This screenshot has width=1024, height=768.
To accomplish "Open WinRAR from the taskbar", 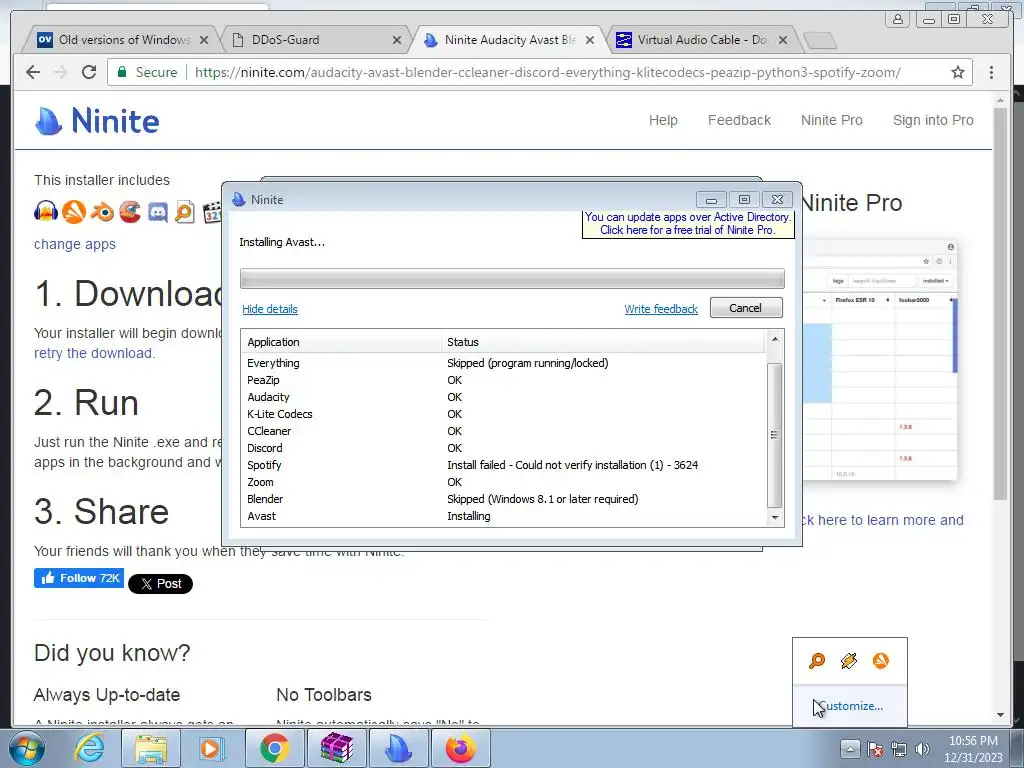I will pos(336,748).
